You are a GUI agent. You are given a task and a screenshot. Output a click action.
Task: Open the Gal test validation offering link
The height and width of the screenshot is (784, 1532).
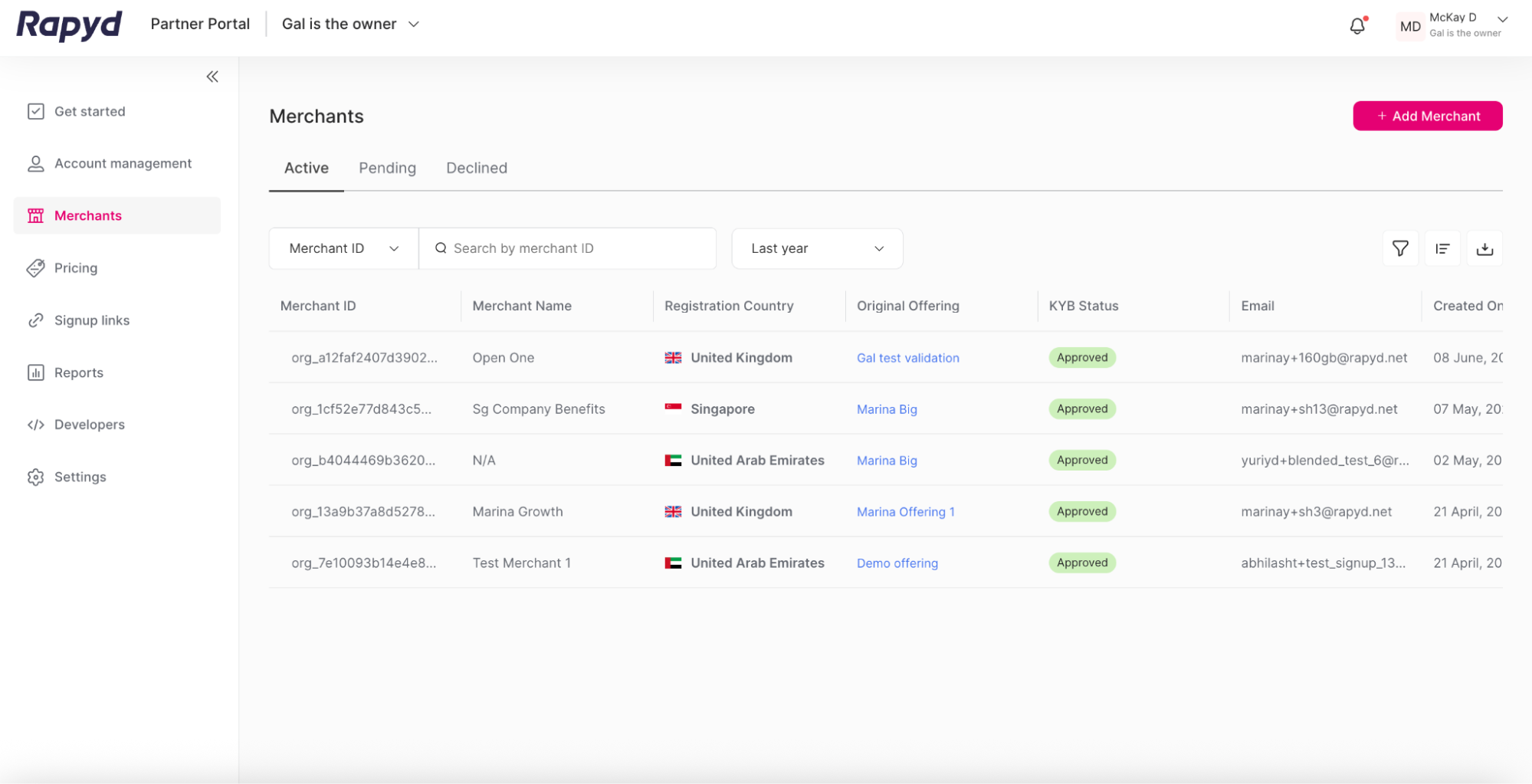click(907, 358)
